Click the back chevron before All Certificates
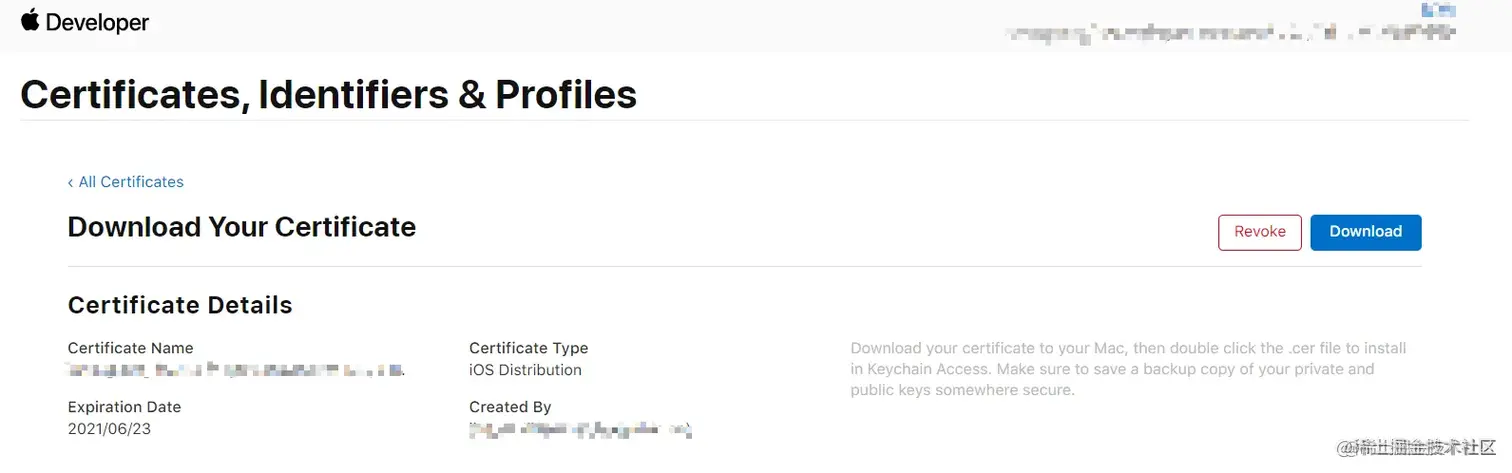The image size is (1512, 473). [x=70, y=182]
